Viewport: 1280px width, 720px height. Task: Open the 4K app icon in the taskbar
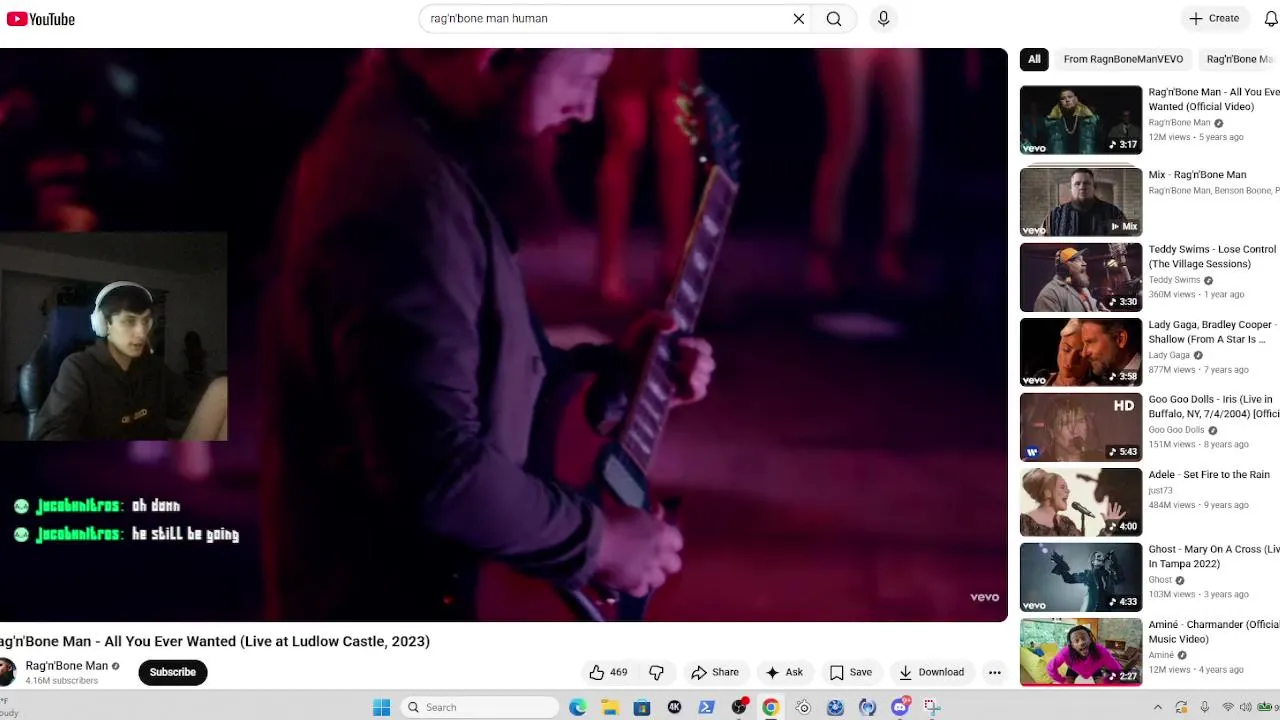point(674,707)
